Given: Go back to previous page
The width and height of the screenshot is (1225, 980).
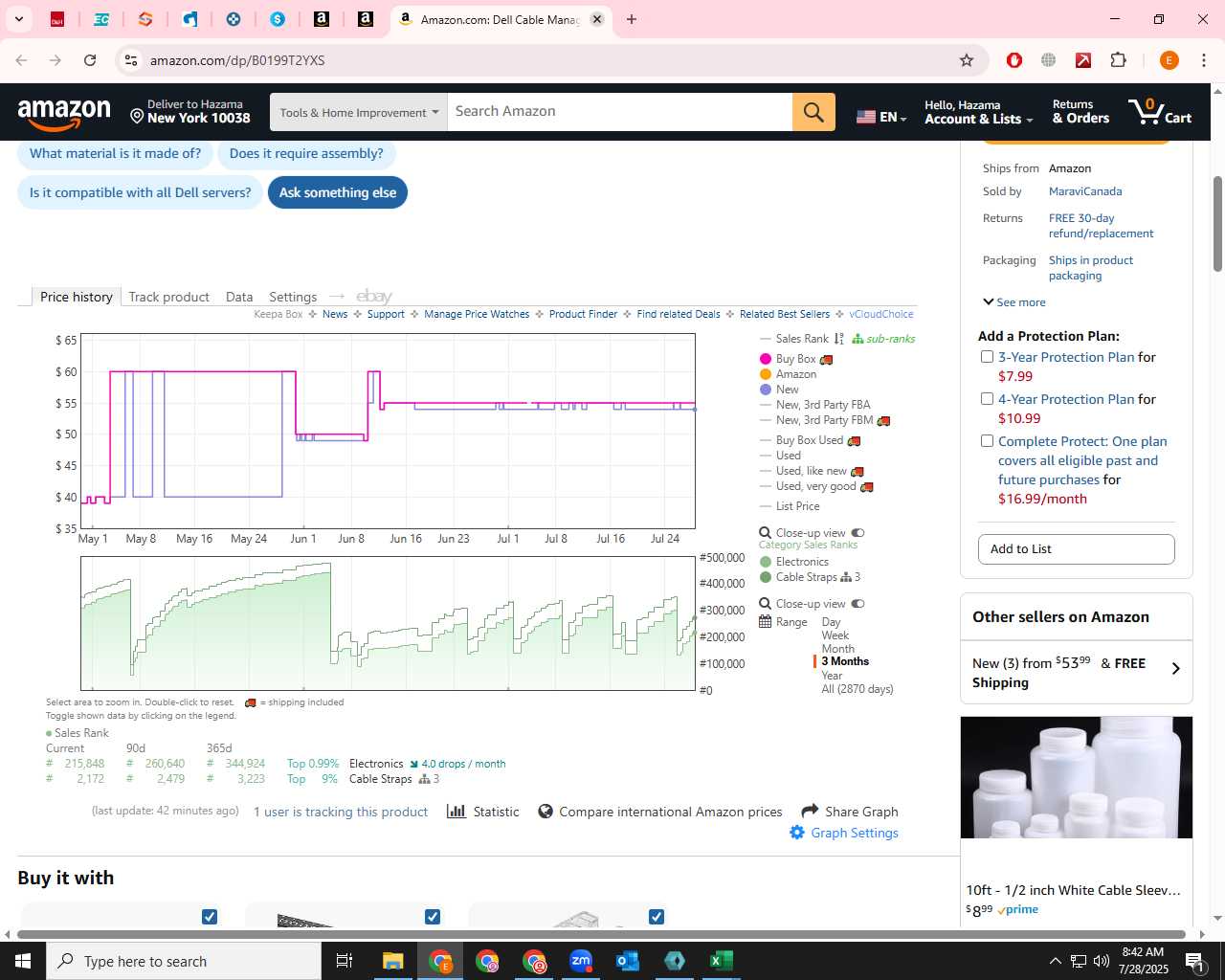Looking at the screenshot, I should point(21,60).
